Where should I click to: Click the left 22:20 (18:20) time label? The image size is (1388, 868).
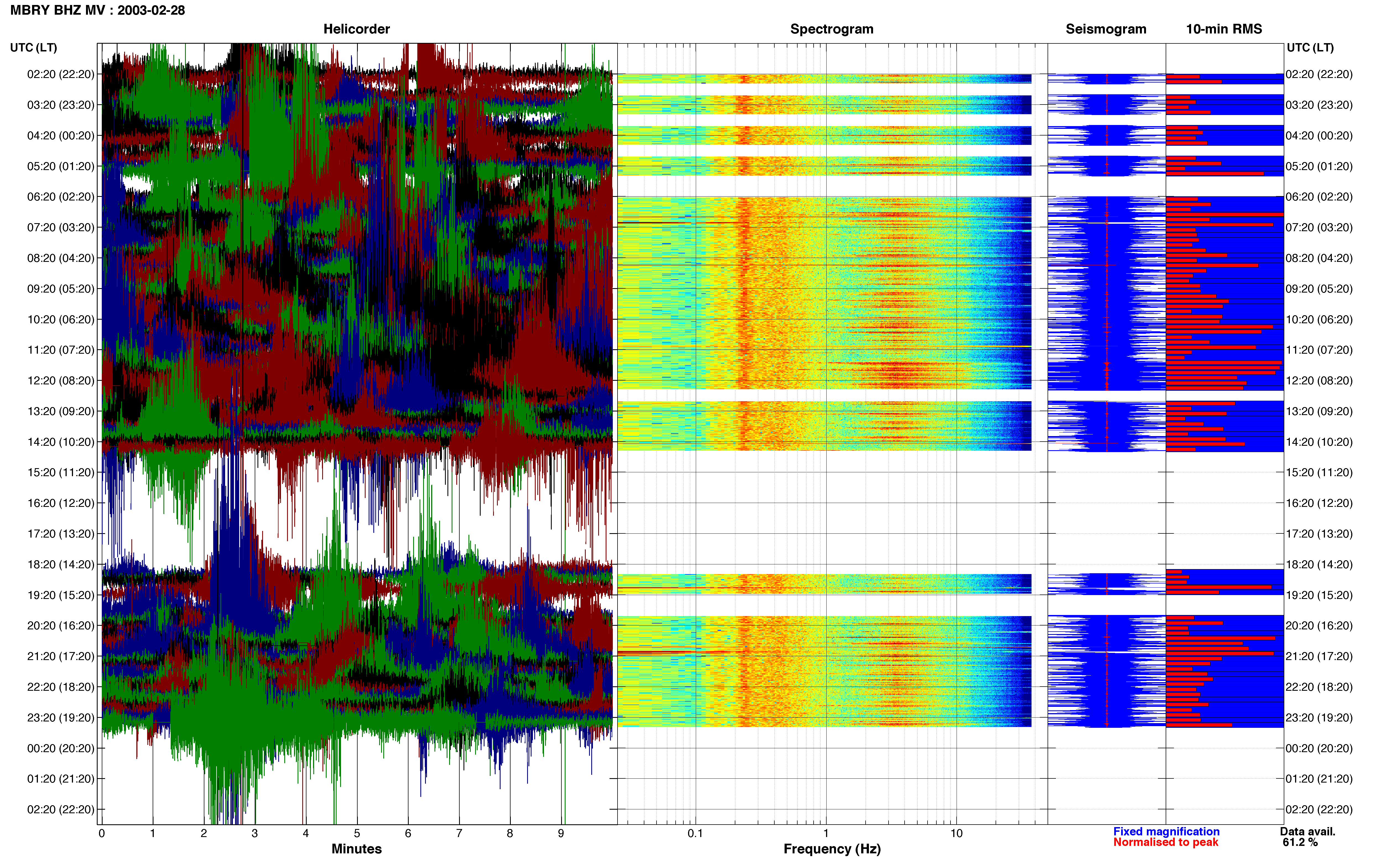click(x=61, y=687)
